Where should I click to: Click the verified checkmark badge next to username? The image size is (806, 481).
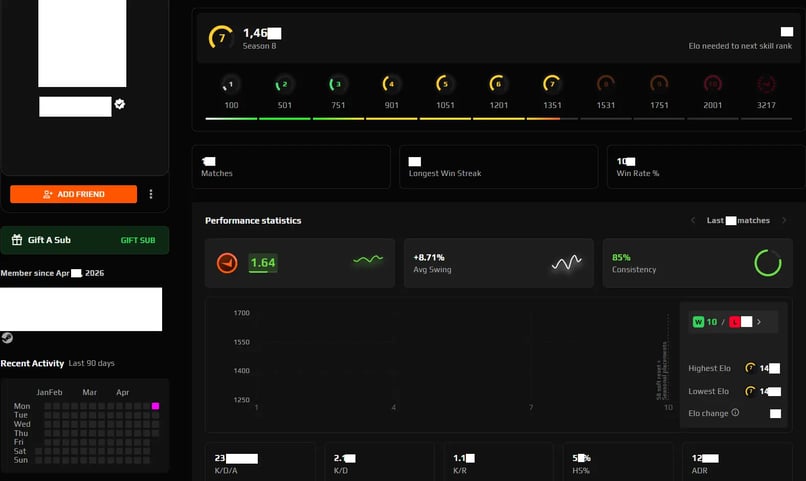(120, 104)
